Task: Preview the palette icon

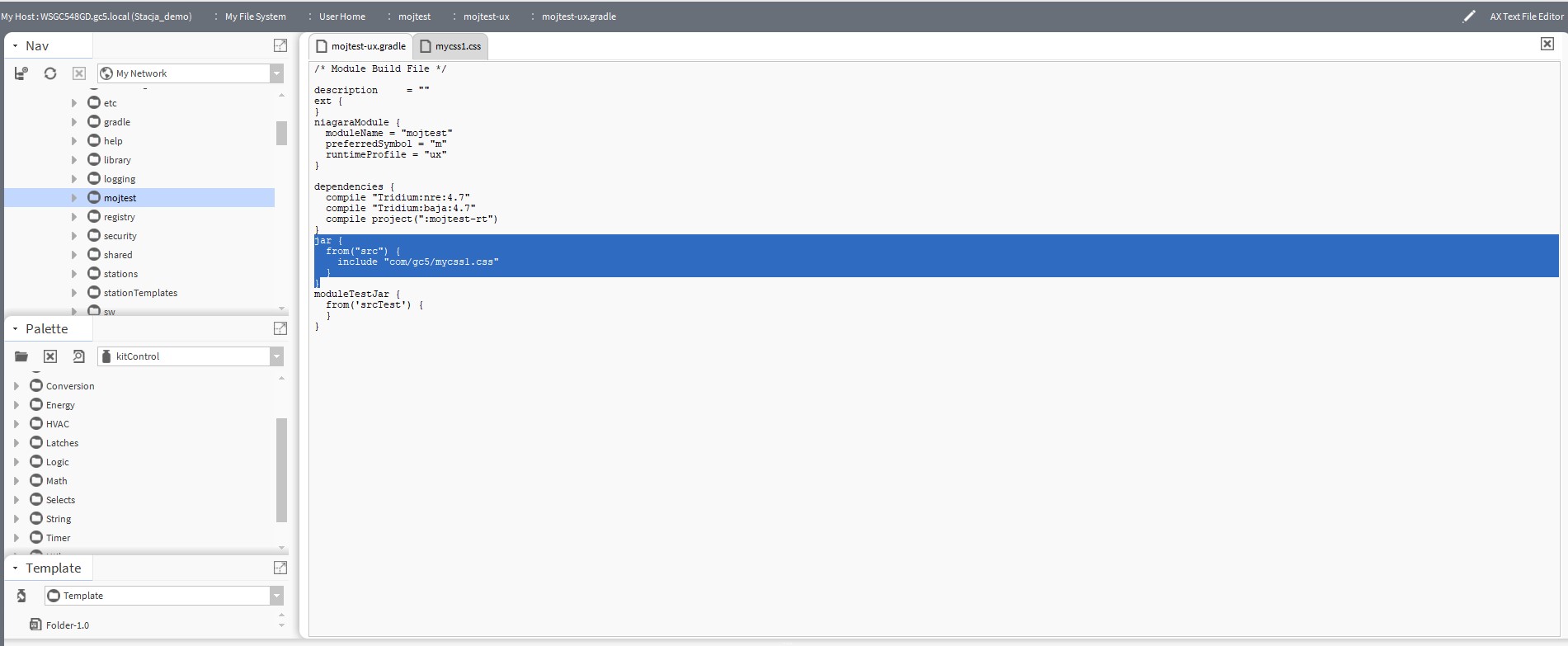Action: [79, 356]
